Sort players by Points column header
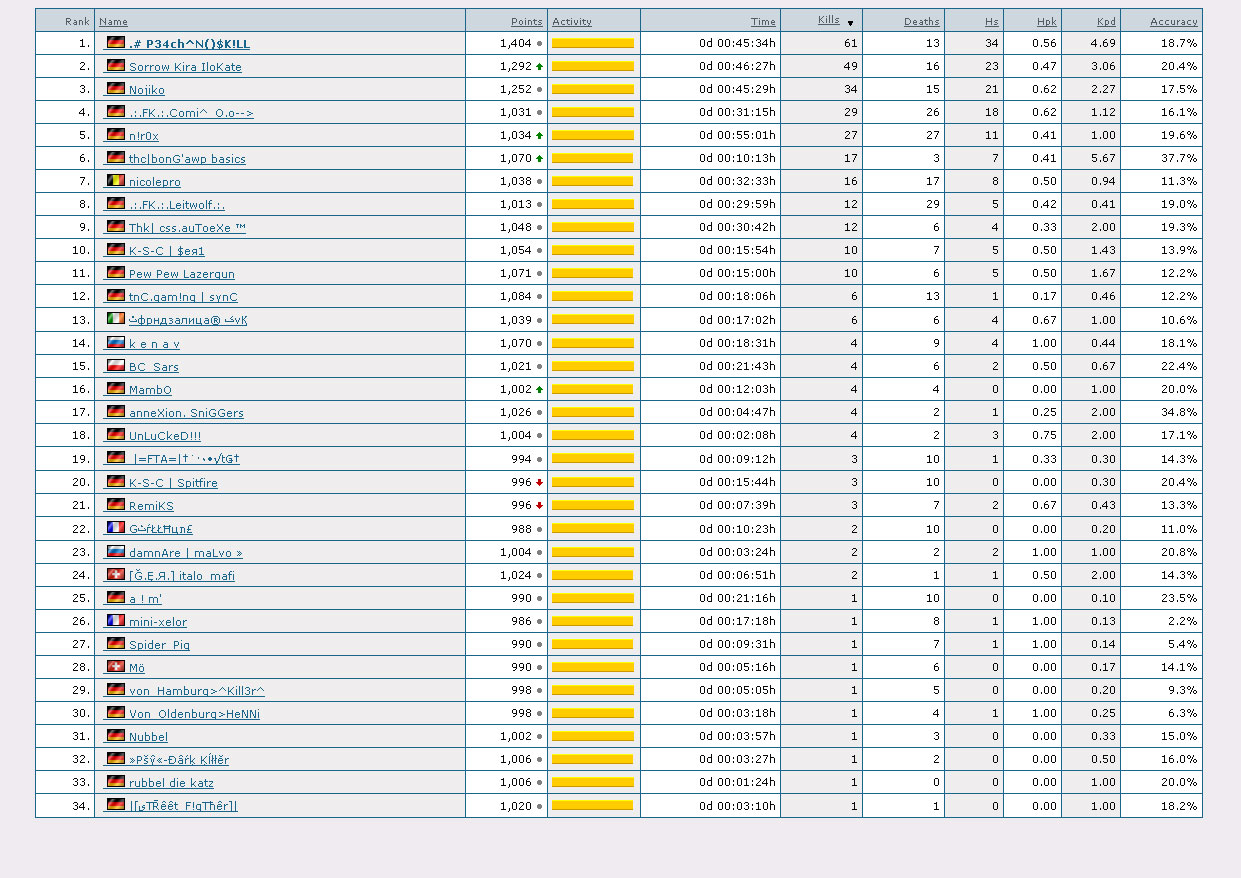1241x878 pixels. coord(526,21)
